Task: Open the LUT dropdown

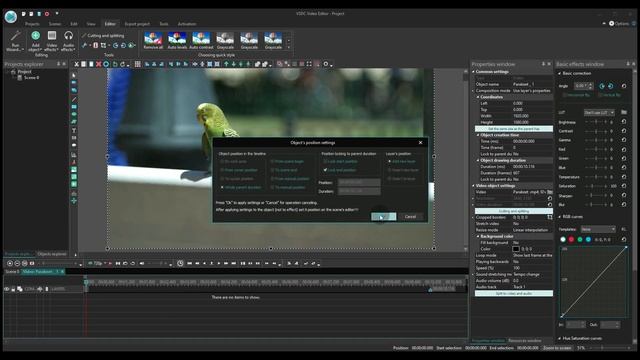Action: [x=599, y=112]
